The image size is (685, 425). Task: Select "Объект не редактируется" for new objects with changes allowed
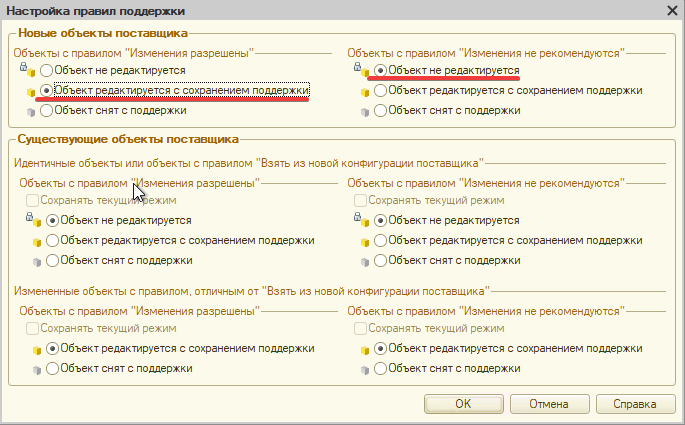tap(47, 71)
